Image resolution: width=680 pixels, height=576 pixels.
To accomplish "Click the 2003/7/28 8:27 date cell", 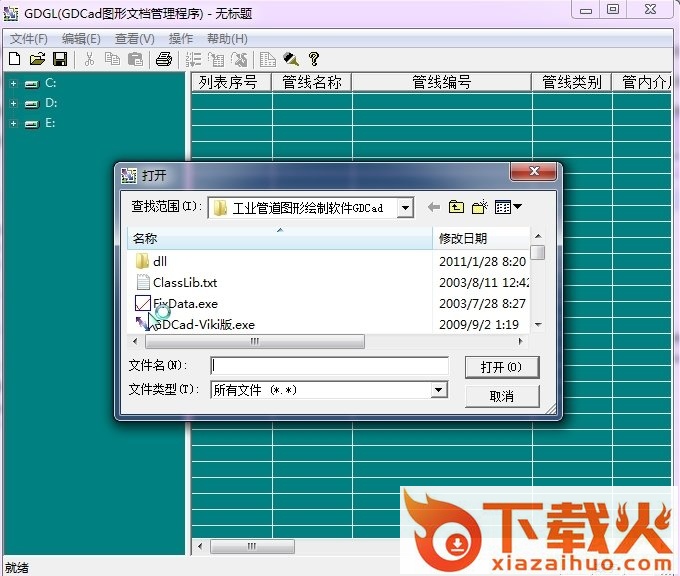I will (482, 304).
